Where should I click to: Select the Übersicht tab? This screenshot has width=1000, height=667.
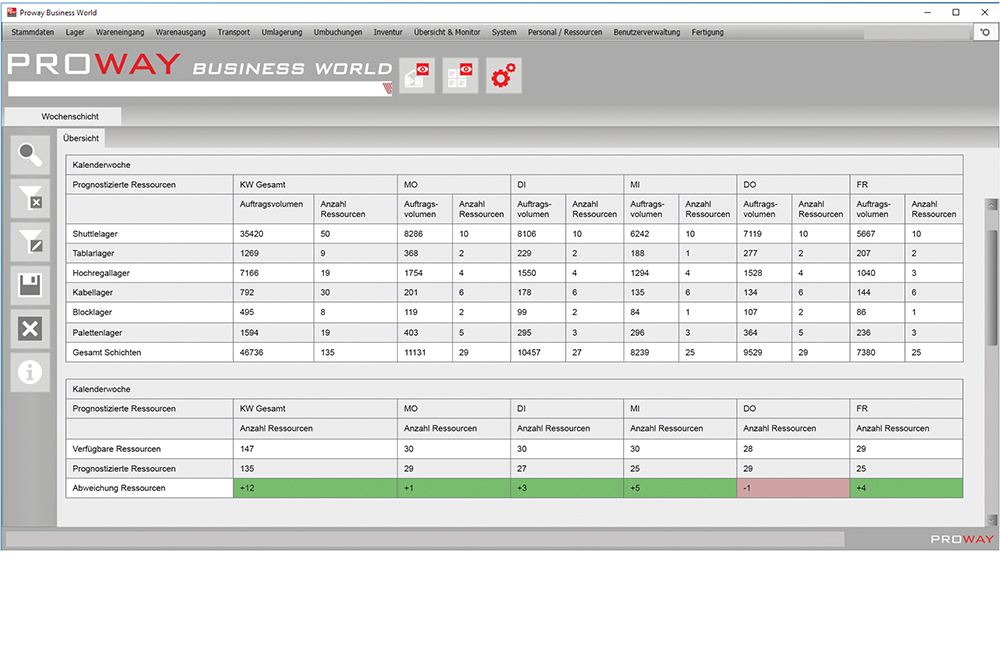(x=81, y=138)
